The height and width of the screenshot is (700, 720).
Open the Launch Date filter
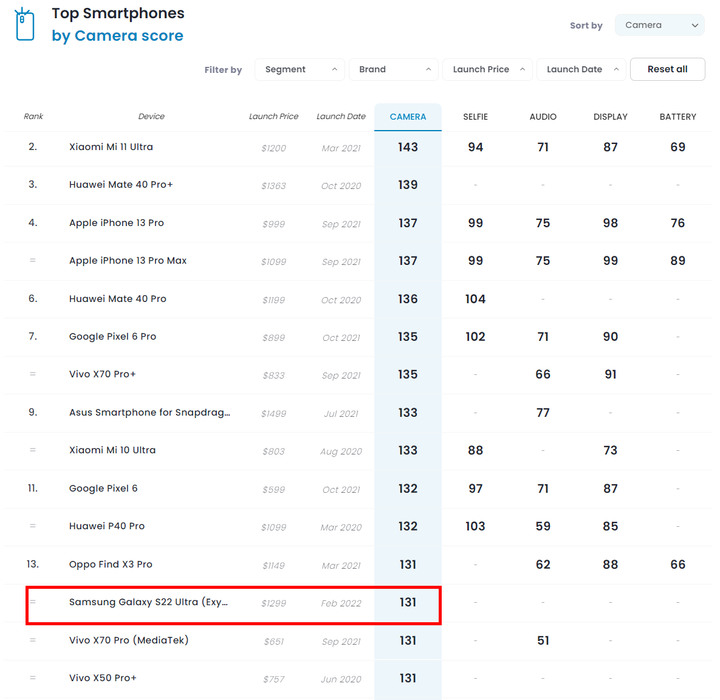pyautogui.click(x=581, y=69)
